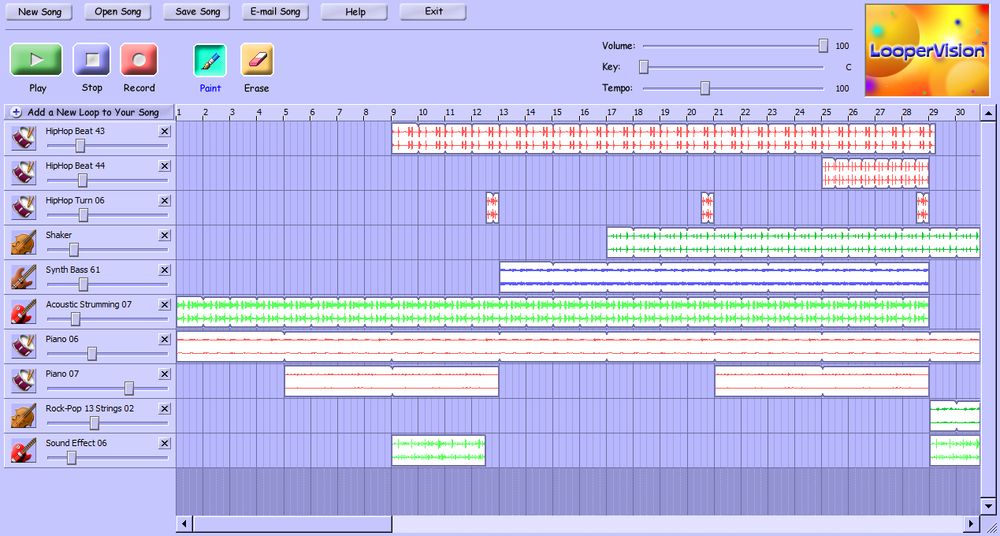Remove the Synth Bass 61 track
1000x536 pixels.
[165, 270]
